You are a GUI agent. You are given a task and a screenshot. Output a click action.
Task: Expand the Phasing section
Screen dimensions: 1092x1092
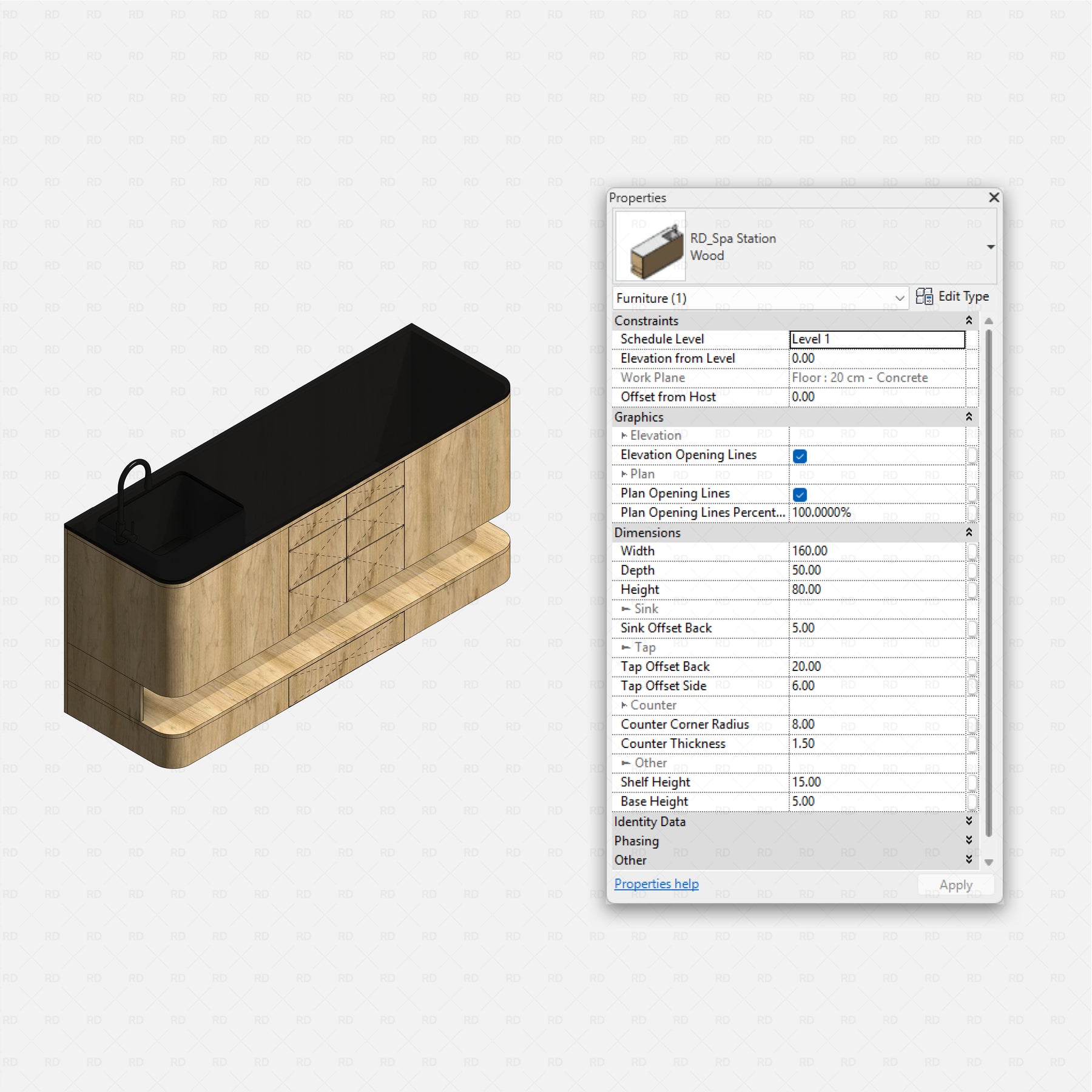969,840
